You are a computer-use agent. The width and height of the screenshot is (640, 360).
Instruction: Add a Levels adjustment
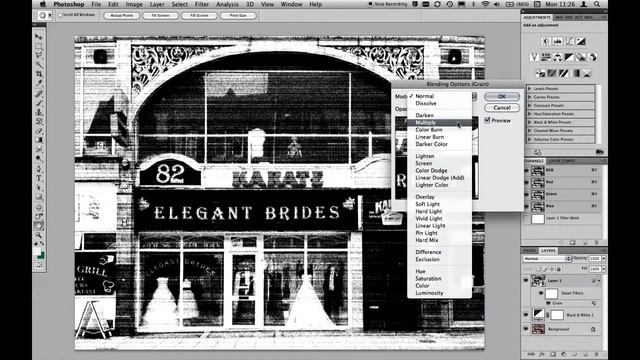click(x=558, y=41)
